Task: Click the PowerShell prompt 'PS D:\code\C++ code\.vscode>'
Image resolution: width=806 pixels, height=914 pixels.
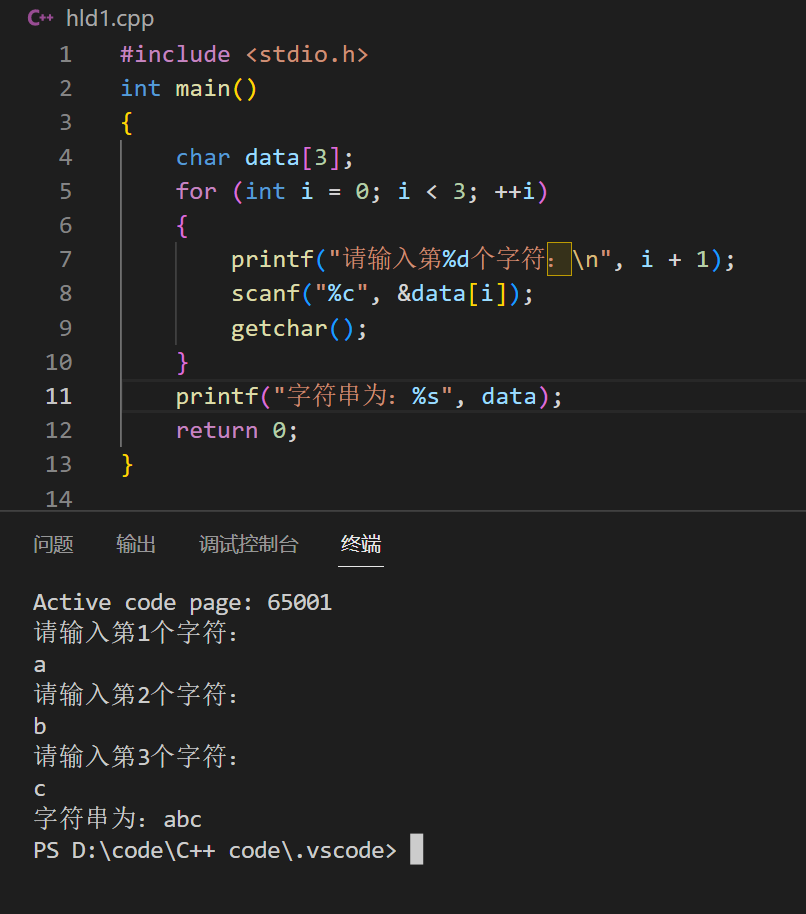Action: click(215, 850)
